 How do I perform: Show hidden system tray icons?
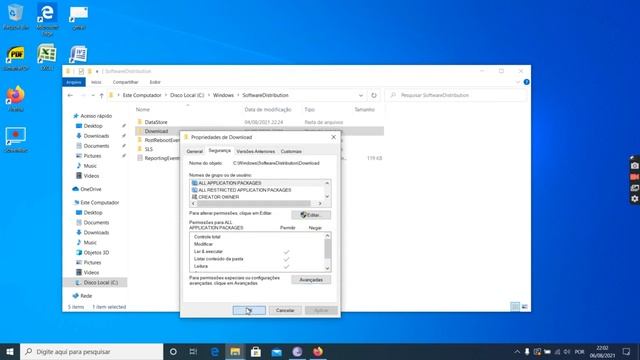click(x=517, y=351)
